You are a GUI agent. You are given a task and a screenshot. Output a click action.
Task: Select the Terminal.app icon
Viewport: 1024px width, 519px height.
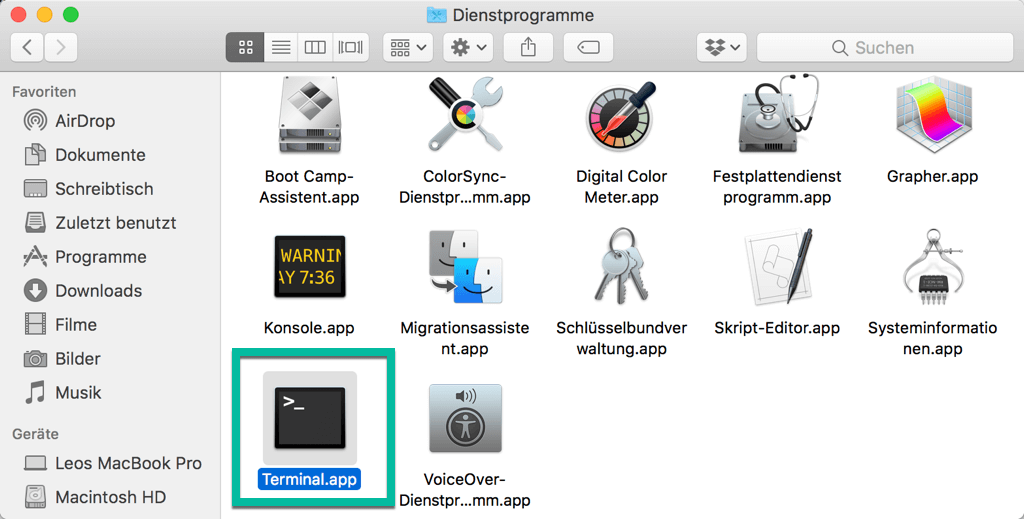pyautogui.click(x=310, y=418)
